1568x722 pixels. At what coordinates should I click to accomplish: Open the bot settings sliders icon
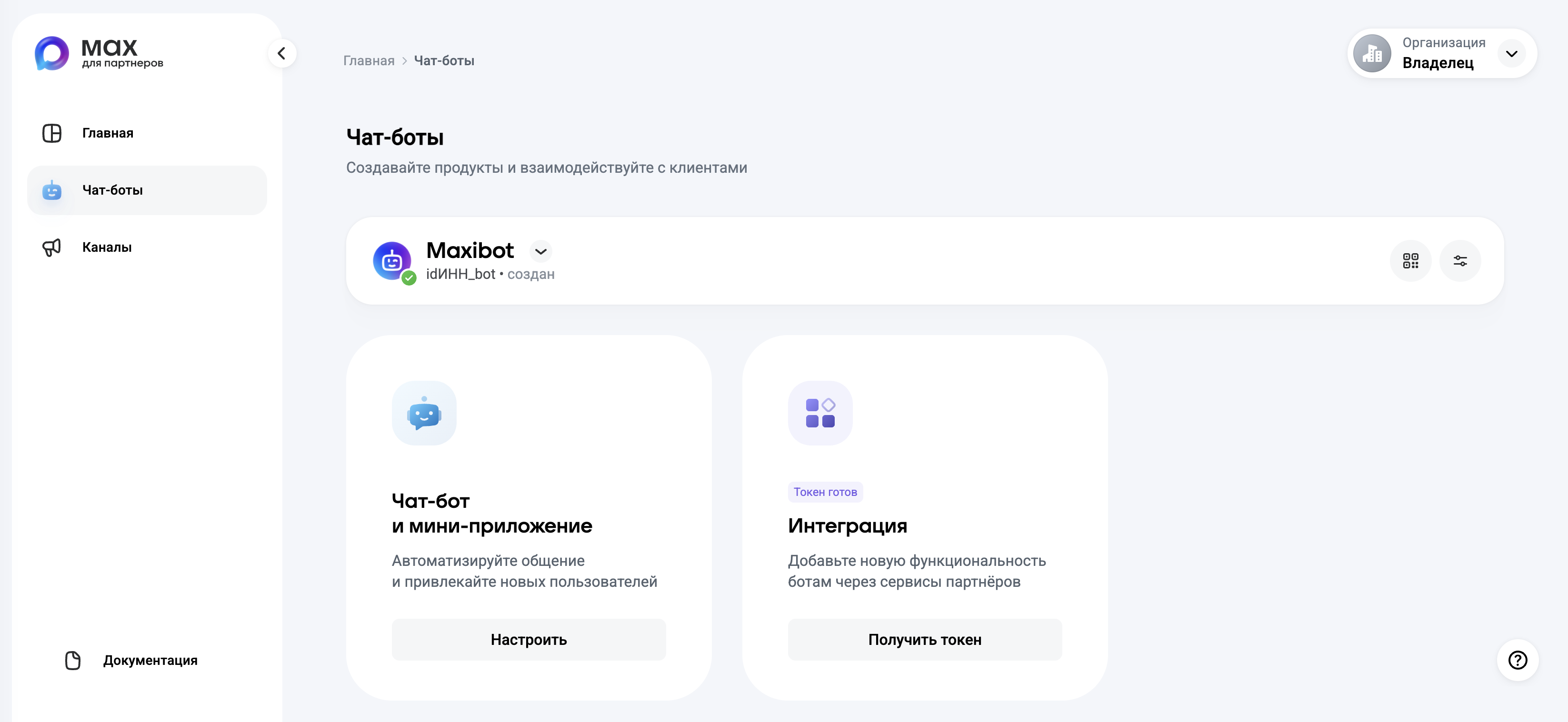tap(1459, 261)
